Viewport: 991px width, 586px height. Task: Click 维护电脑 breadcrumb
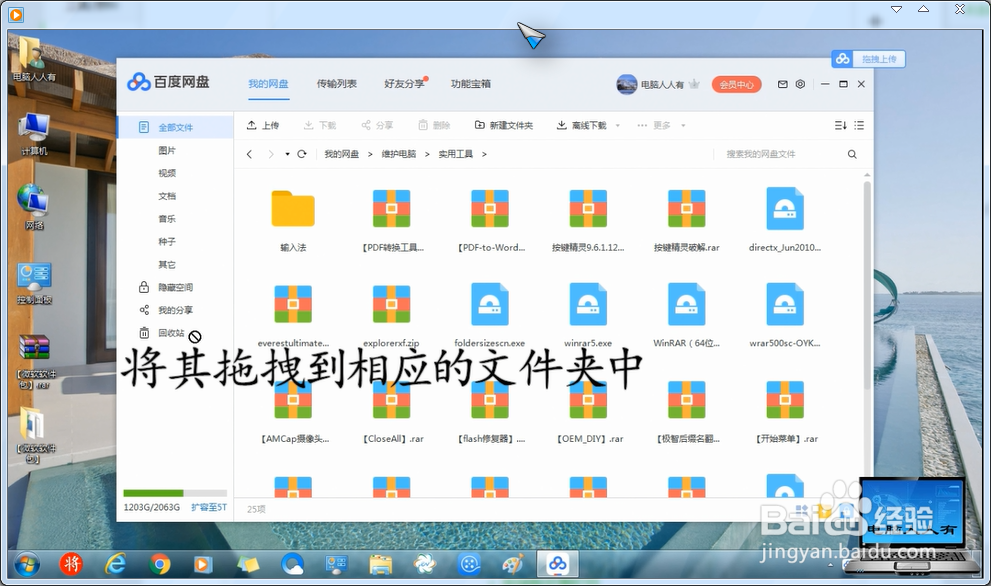[x=399, y=154]
